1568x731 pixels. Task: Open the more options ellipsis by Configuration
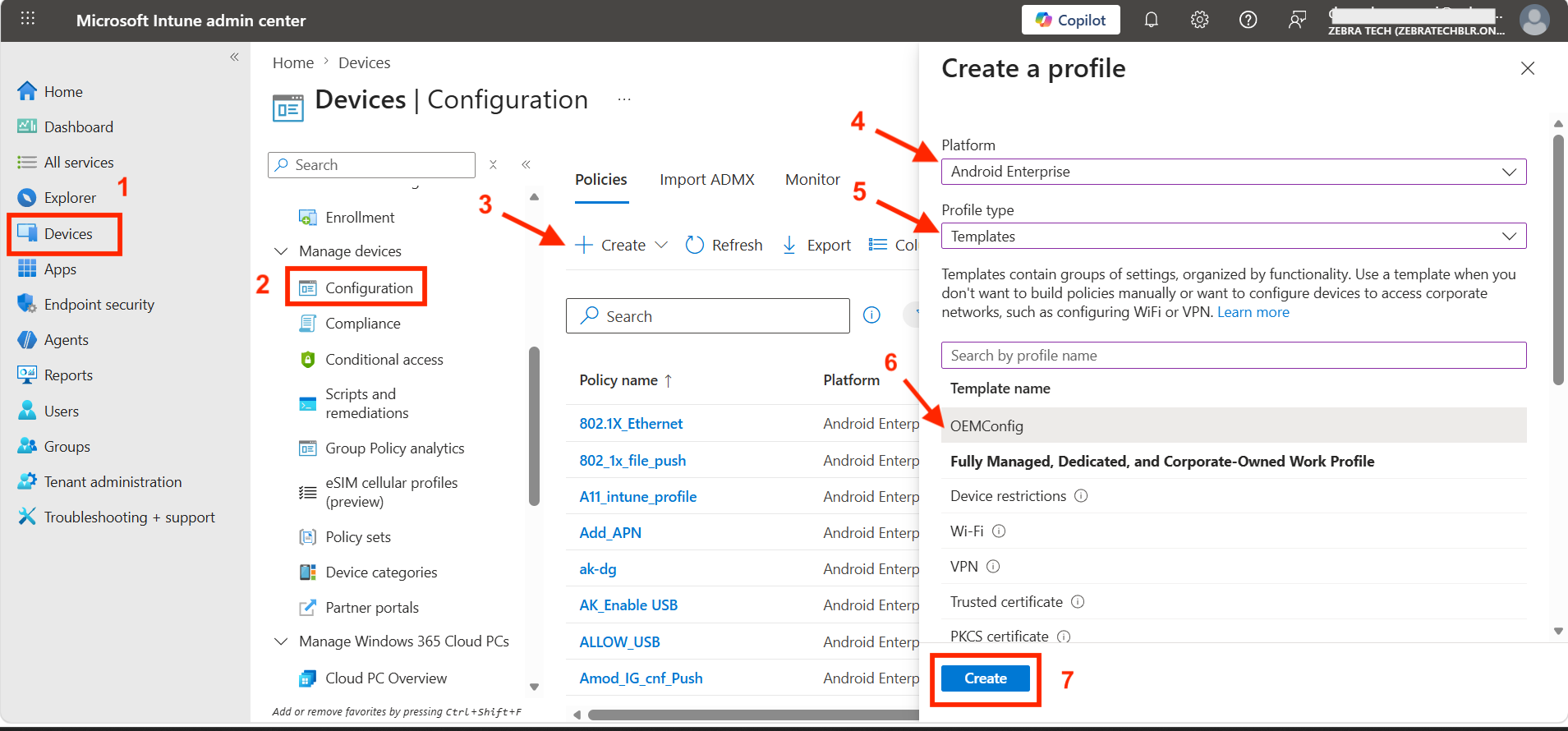(624, 99)
